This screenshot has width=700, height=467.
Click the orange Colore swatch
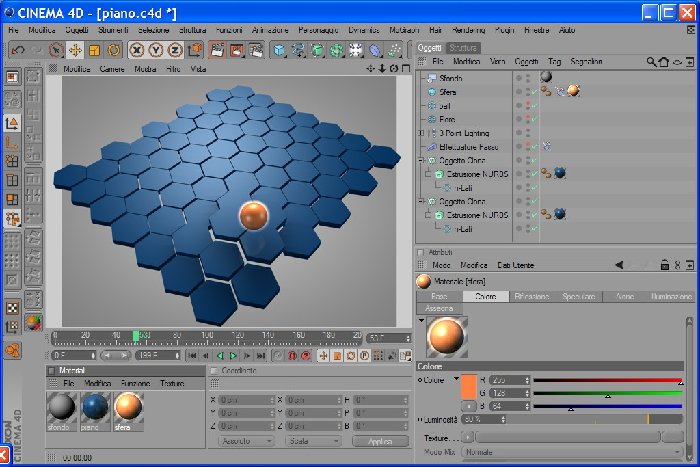[x=469, y=387]
